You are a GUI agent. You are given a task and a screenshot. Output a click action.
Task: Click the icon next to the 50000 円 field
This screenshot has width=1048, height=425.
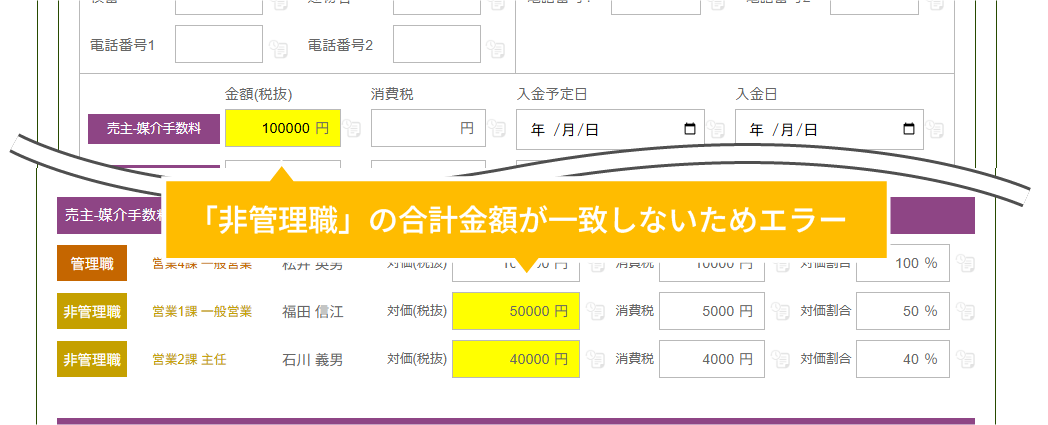[595, 311]
